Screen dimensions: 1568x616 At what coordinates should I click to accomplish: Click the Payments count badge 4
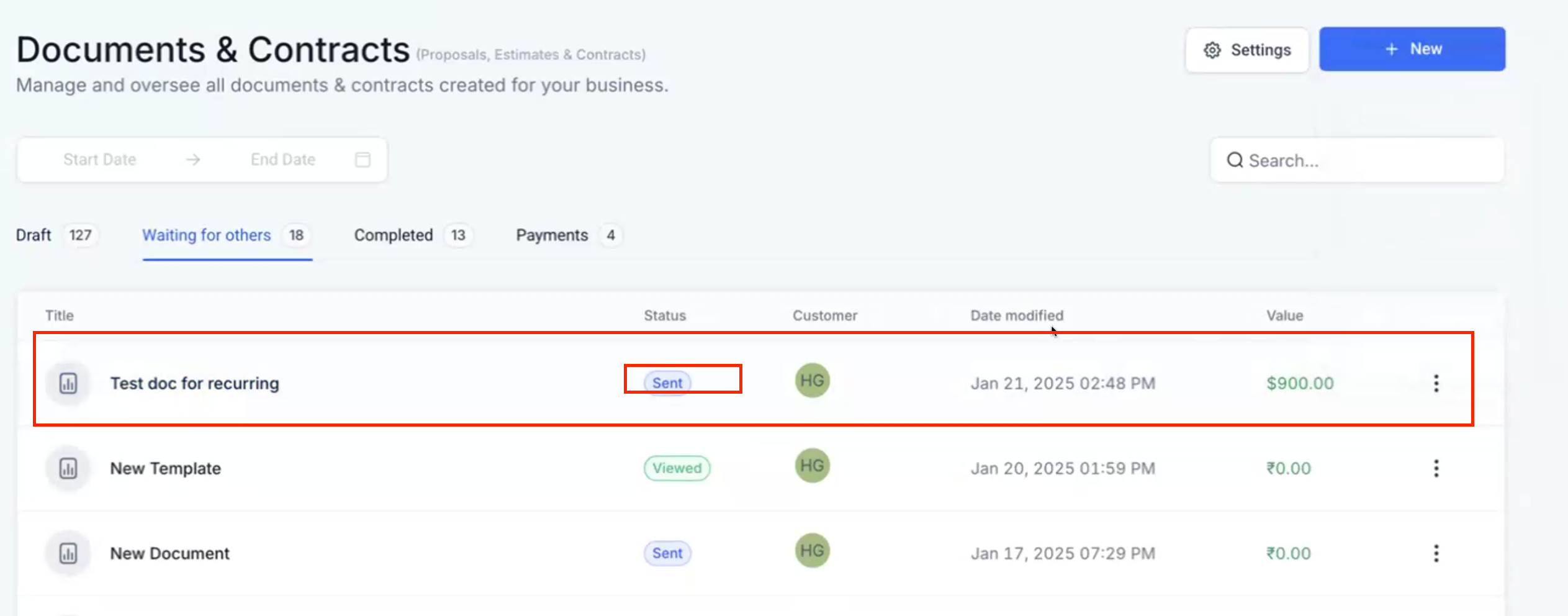[x=611, y=235]
